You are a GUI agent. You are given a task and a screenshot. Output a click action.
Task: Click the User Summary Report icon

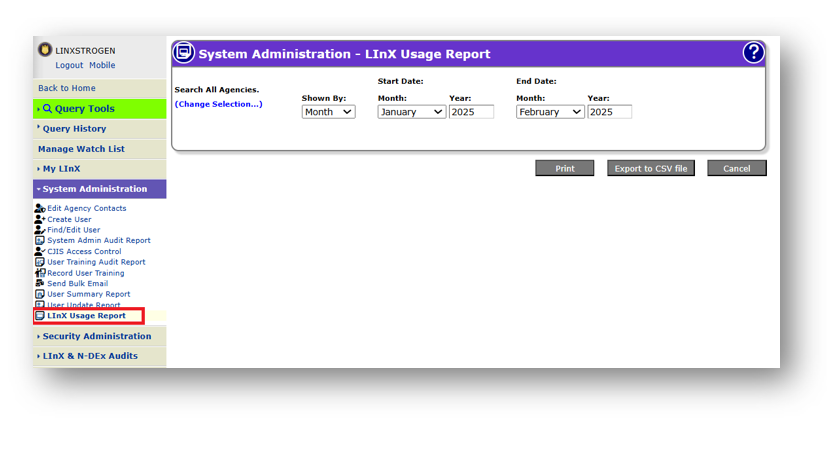pyautogui.click(x=40, y=294)
